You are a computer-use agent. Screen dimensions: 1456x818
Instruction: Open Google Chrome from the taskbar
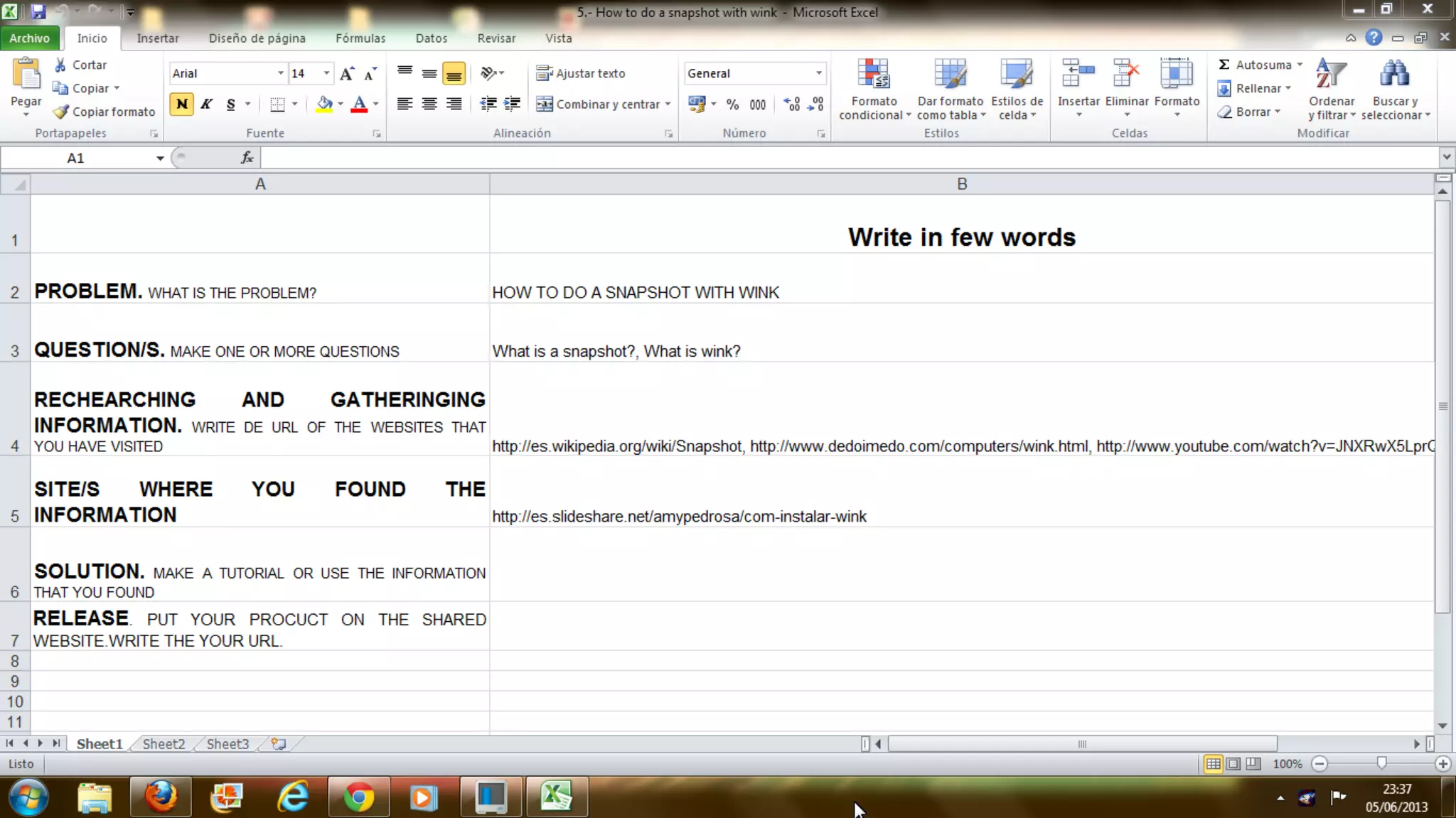[x=358, y=797]
